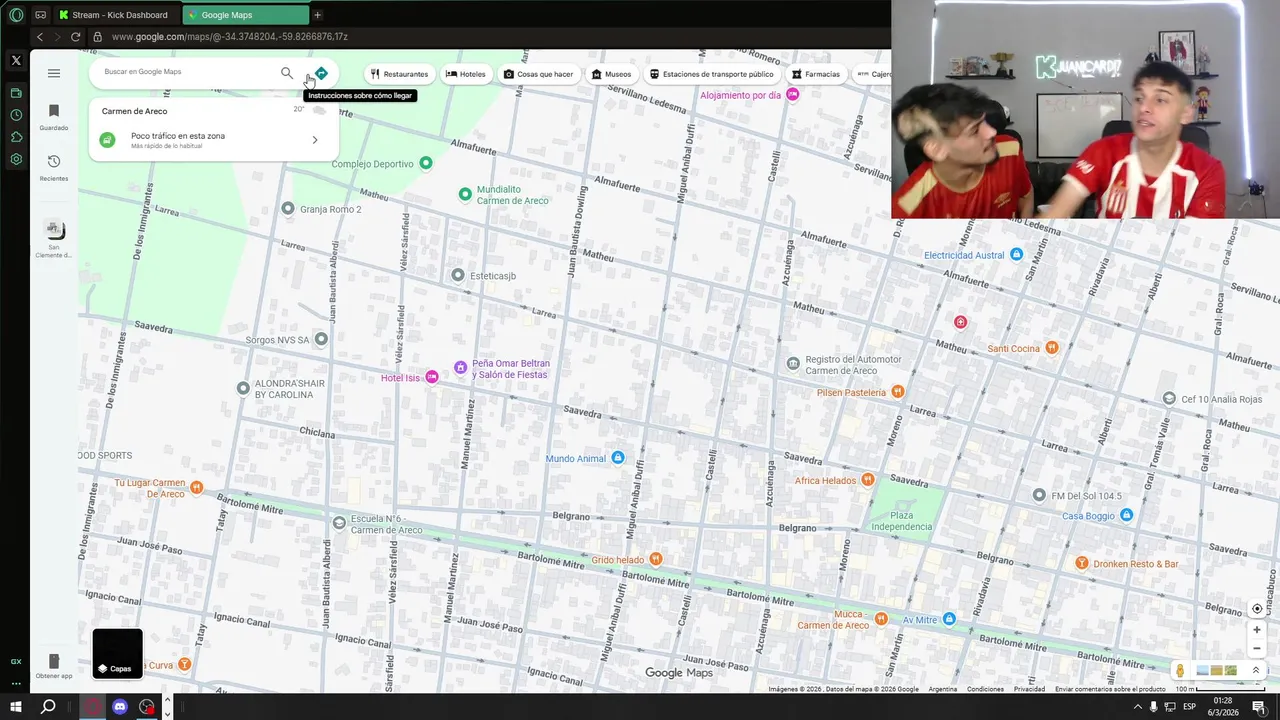The height and width of the screenshot is (720, 1280).
Task: Go back with the browser arrow
Action: (40, 37)
